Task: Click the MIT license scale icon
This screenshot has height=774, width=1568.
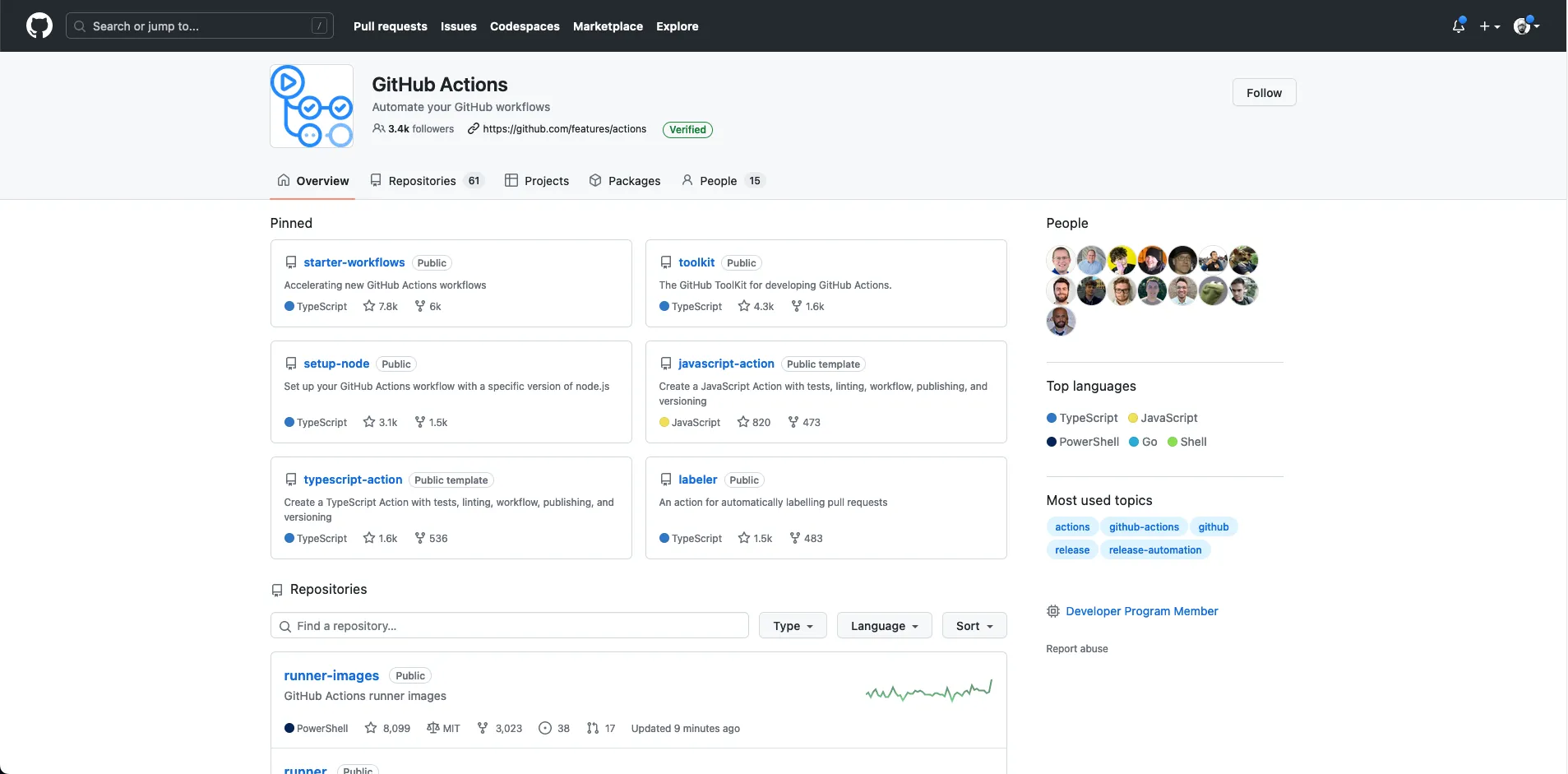Action: pos(432,728)
